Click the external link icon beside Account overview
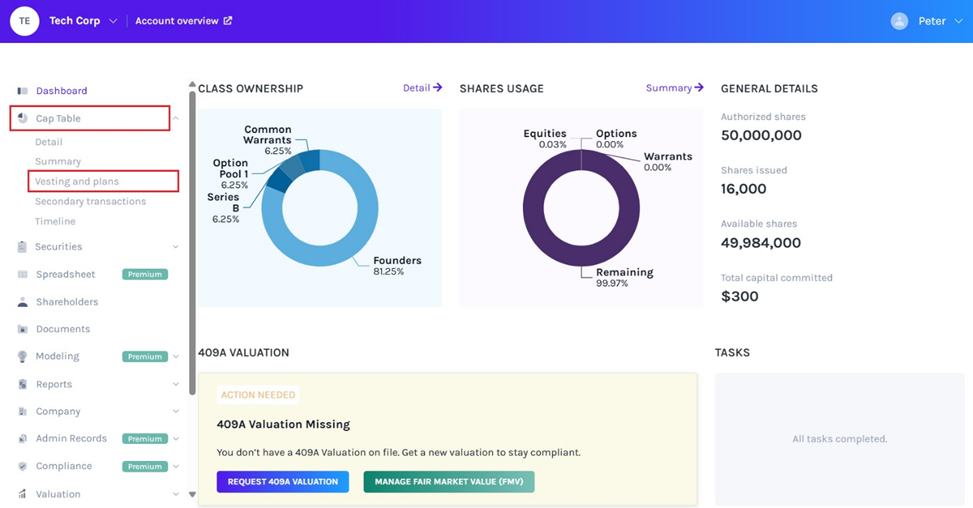 (x=228, y=20)
